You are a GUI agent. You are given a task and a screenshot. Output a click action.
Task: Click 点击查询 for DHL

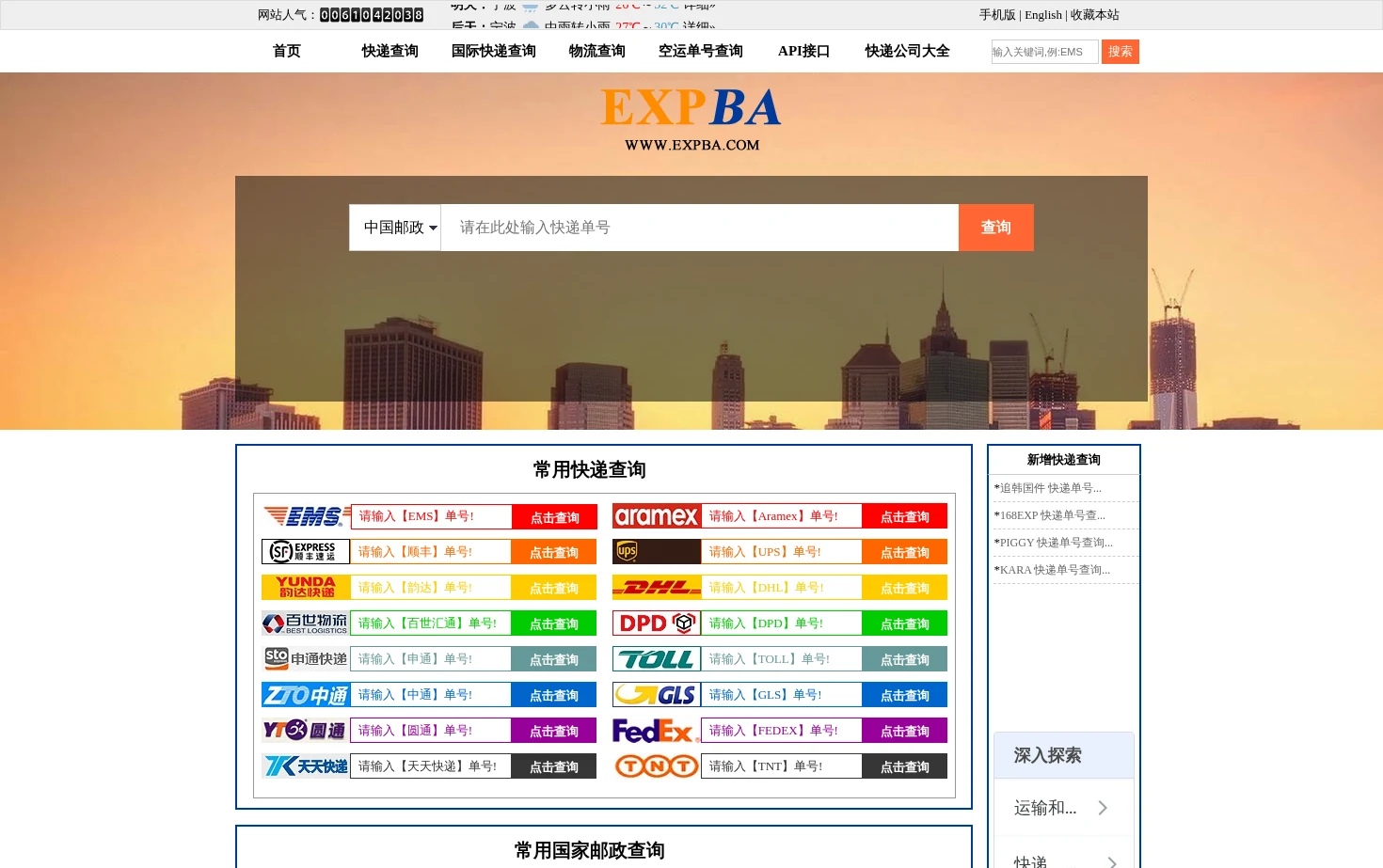click(x=904, y=588)
